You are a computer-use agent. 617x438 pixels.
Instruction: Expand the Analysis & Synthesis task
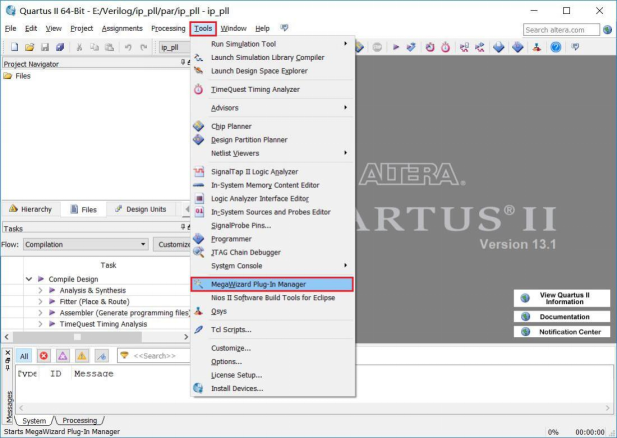[40, 290]
